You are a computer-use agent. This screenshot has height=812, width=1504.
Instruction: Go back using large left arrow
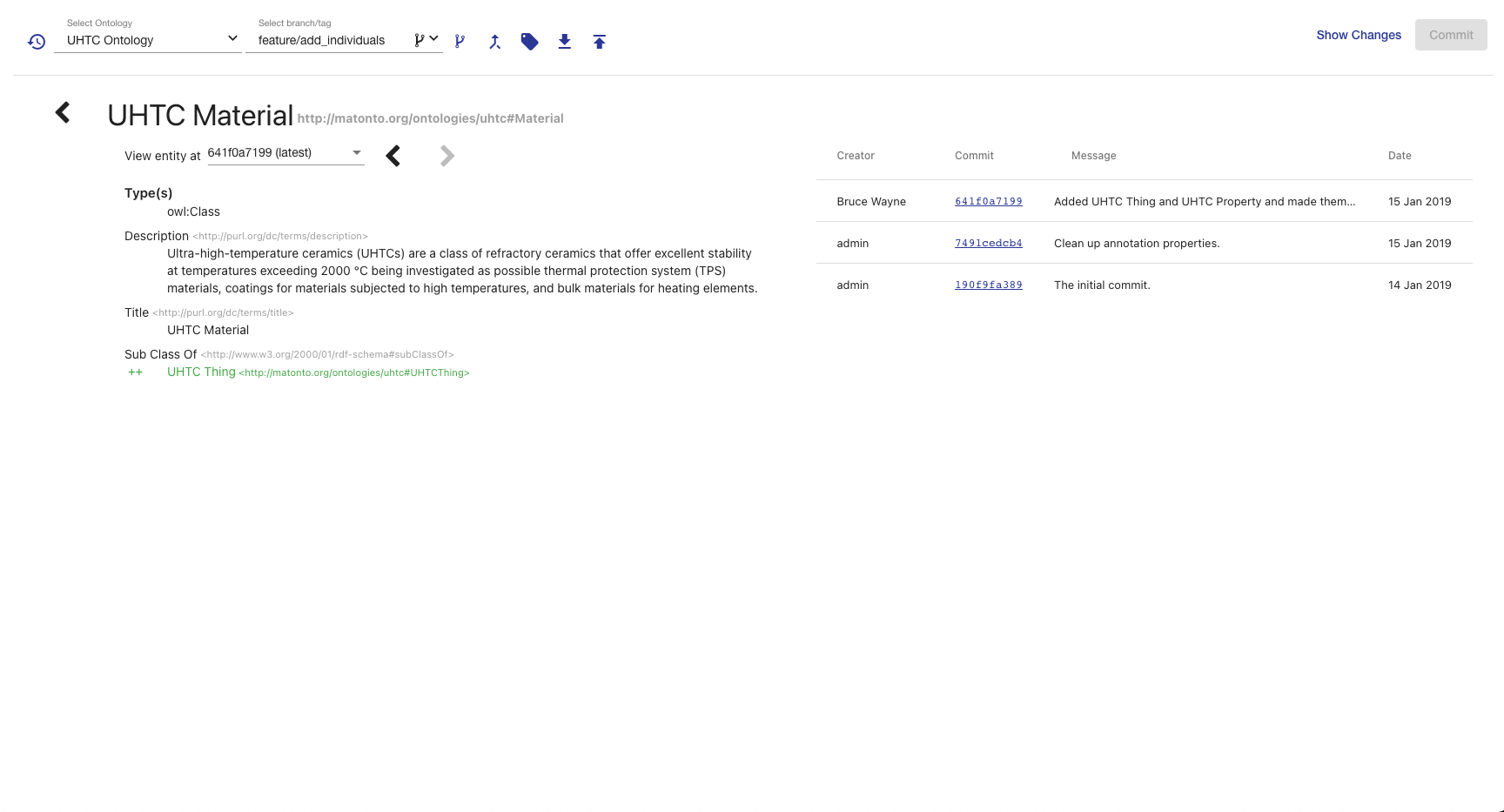pos(63,112)
